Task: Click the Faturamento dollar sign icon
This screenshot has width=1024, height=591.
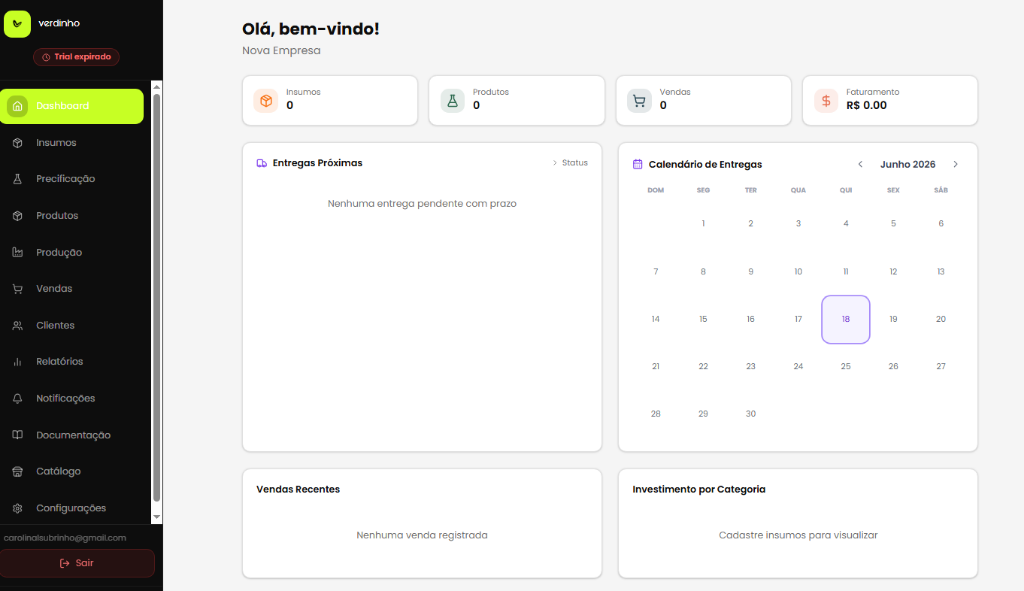Action: 826,101
